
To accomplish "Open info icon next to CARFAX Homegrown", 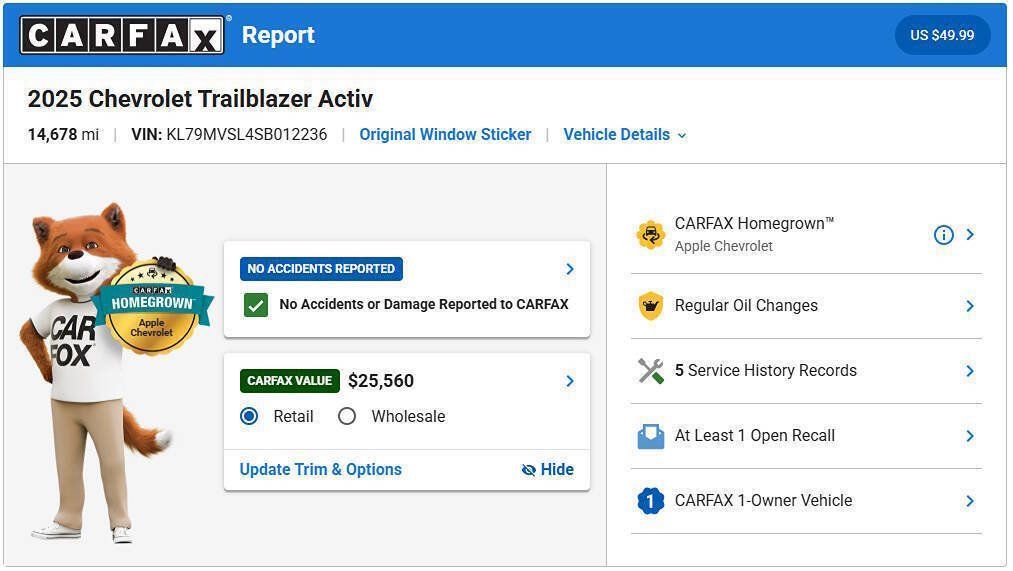I will click(x=943, y=235).
